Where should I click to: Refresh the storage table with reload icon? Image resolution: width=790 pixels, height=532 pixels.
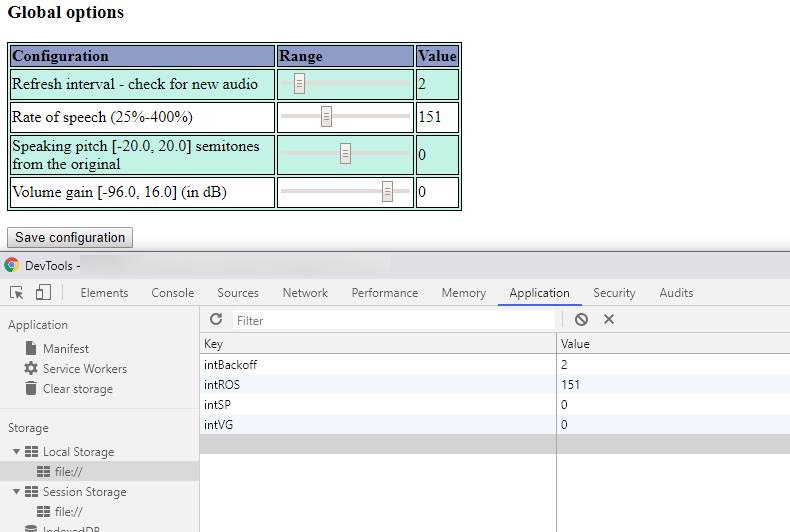(216, 319)
